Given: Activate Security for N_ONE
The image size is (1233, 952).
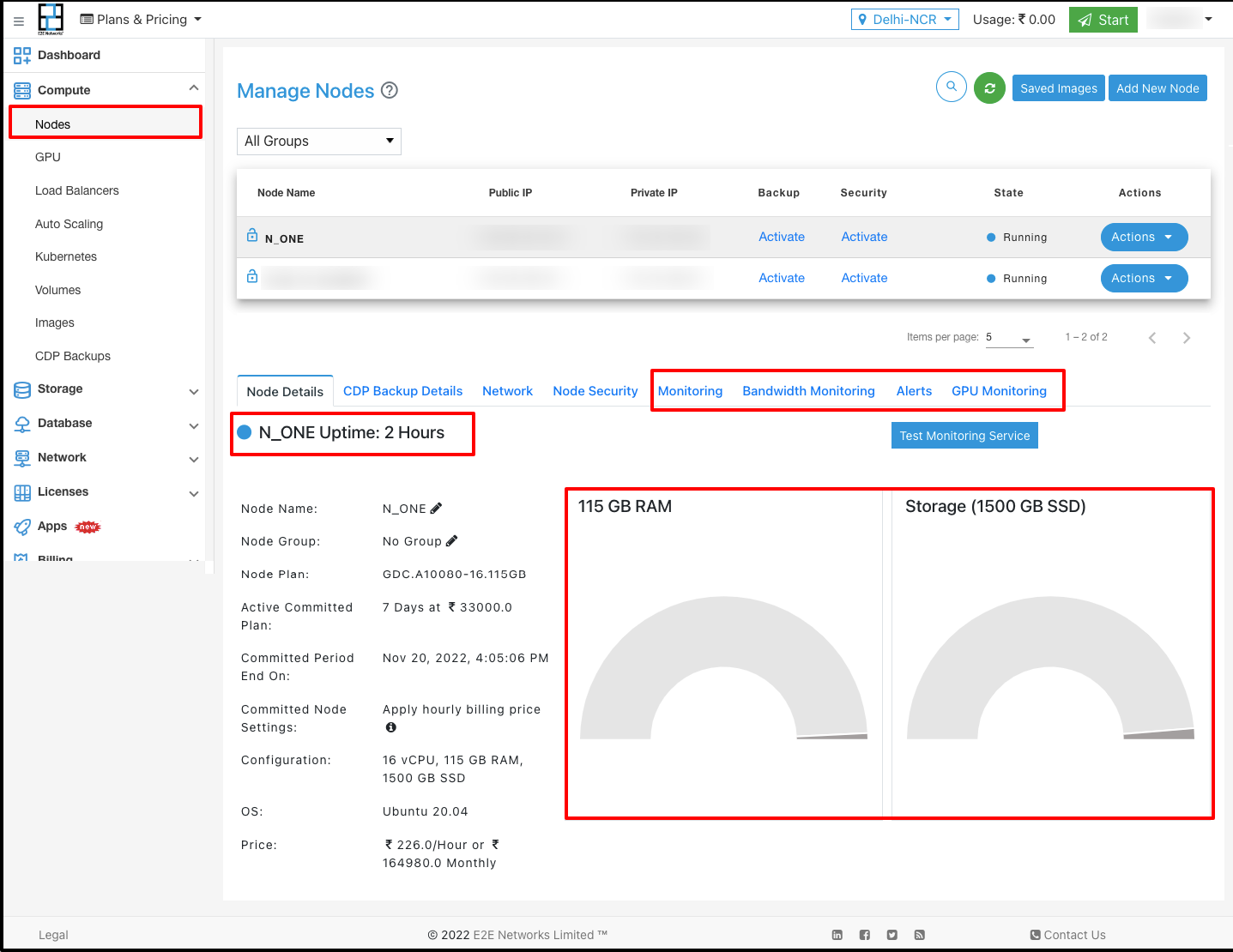Looking at the screenshot, I should click(864, 237).
